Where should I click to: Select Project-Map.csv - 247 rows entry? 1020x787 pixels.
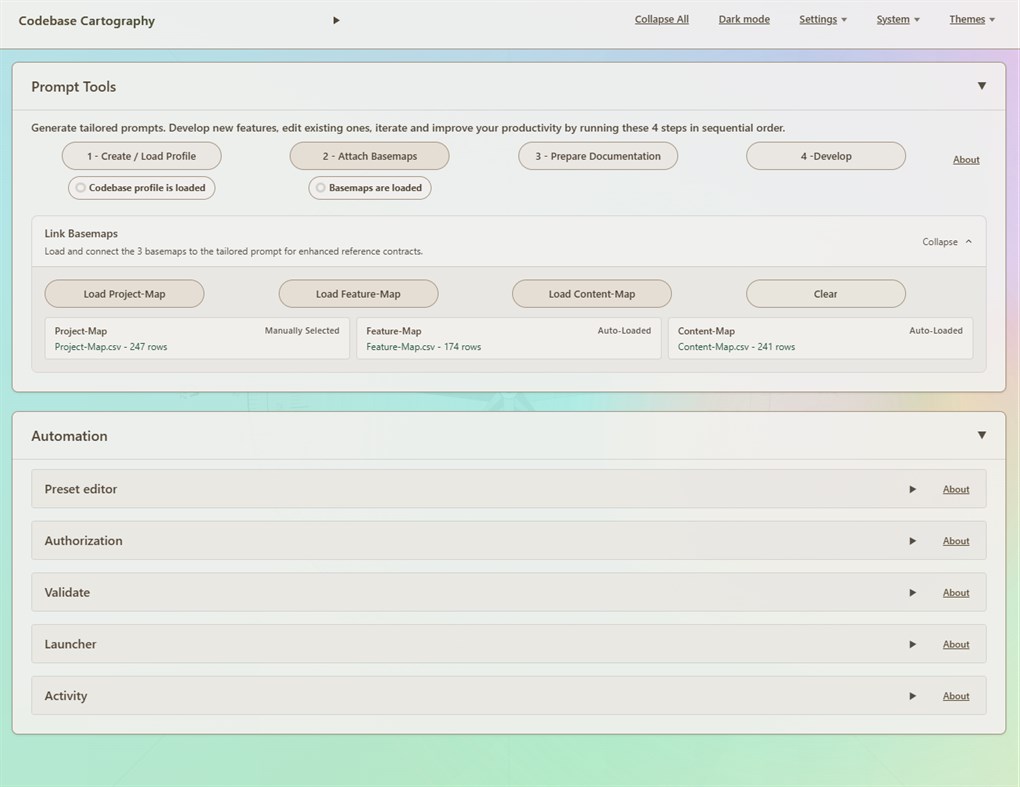coord(111,347)
